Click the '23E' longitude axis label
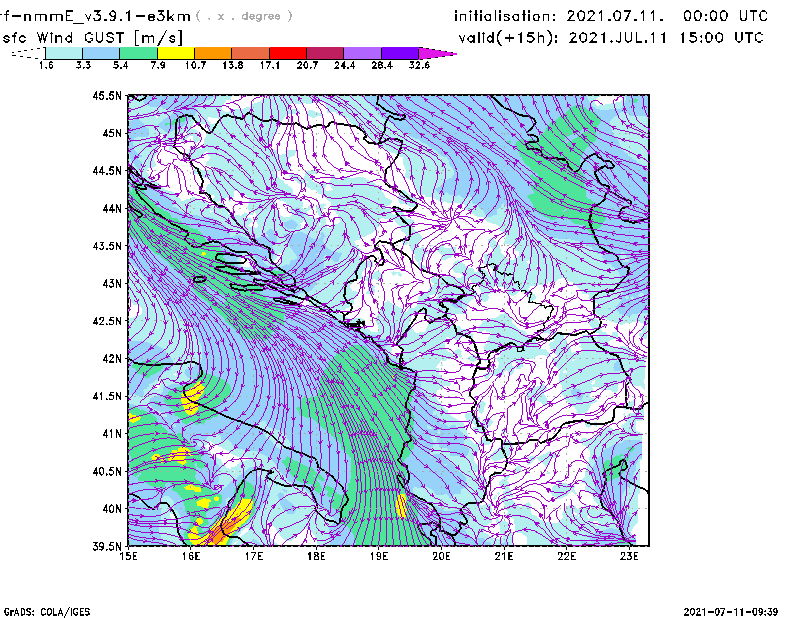The image size is (800, 618). pos(629,556)
